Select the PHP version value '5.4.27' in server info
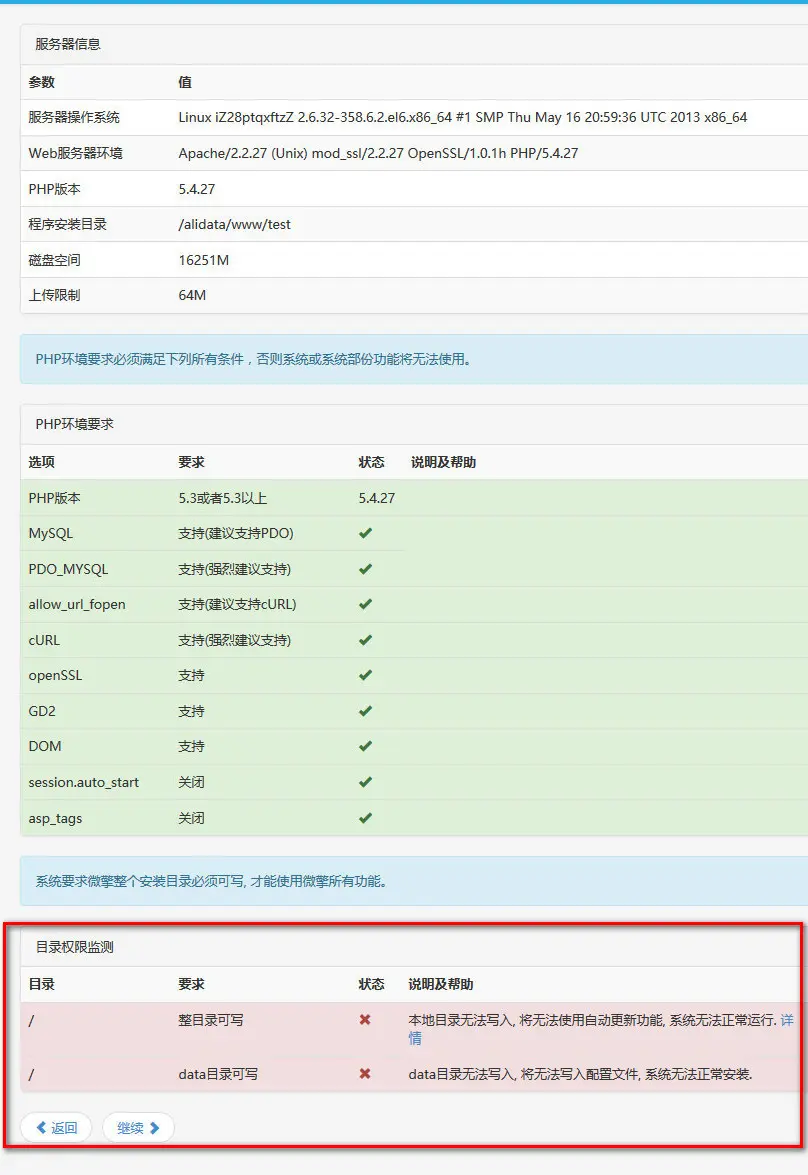808x1175 pixels. pos(196,189)
